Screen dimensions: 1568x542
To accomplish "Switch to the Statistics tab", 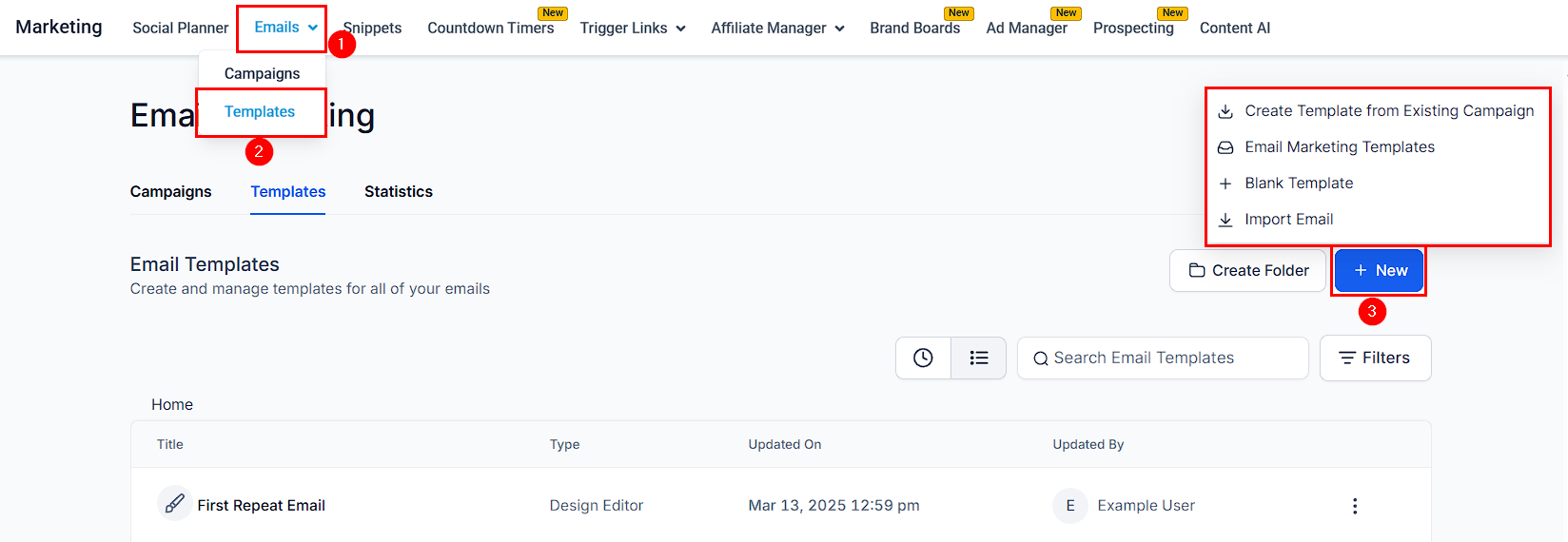I will point(399,192).
